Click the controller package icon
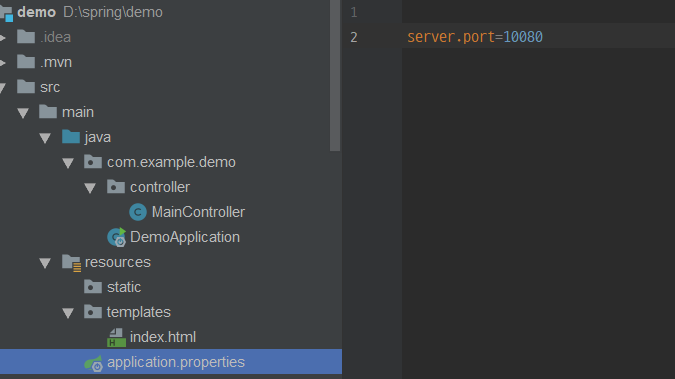Viewport: 675px width, 379px height. click(x=116, y=187)
